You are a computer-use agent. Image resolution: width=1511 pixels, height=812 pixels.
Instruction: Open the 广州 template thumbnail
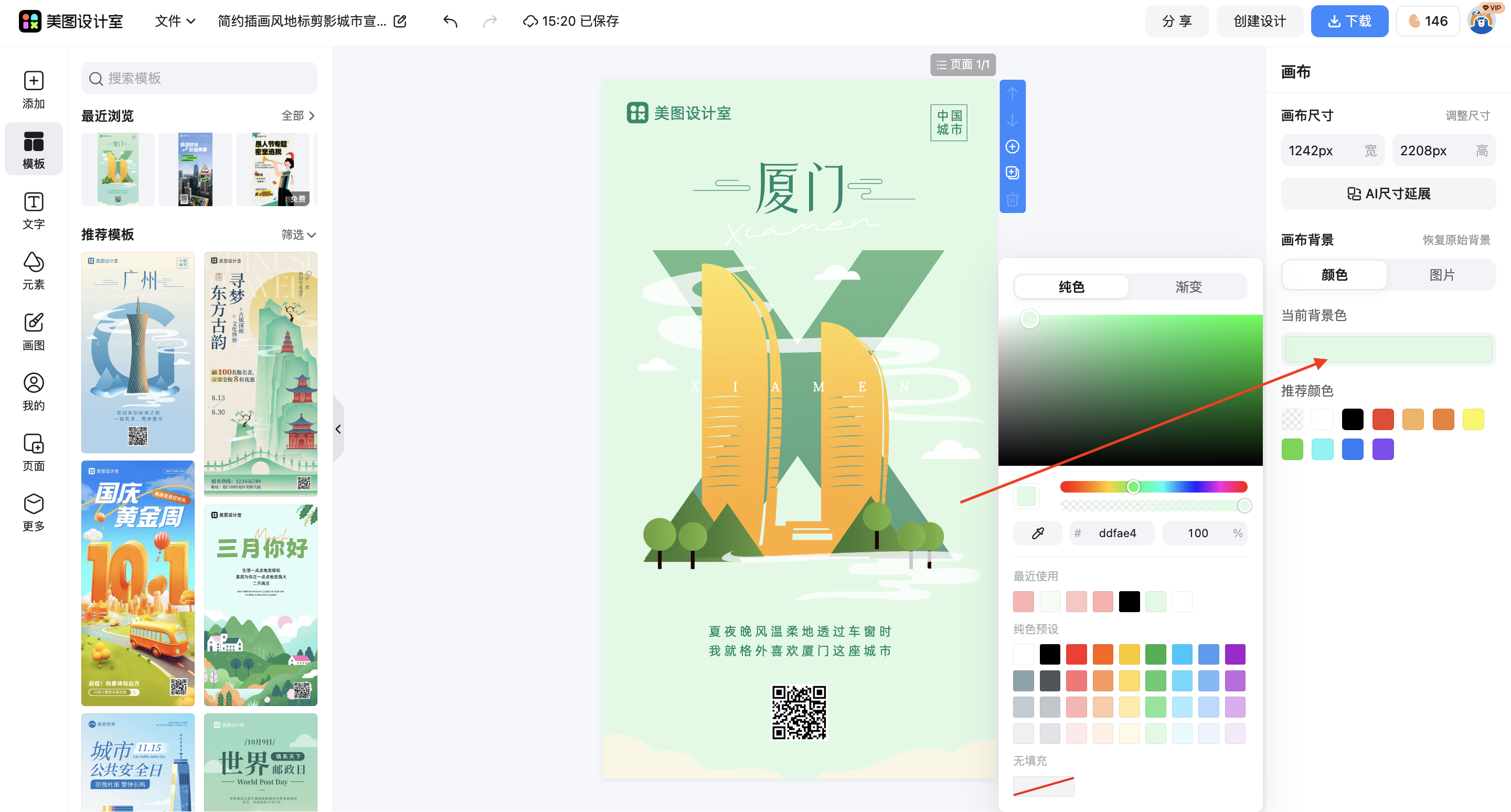[137, 352]
